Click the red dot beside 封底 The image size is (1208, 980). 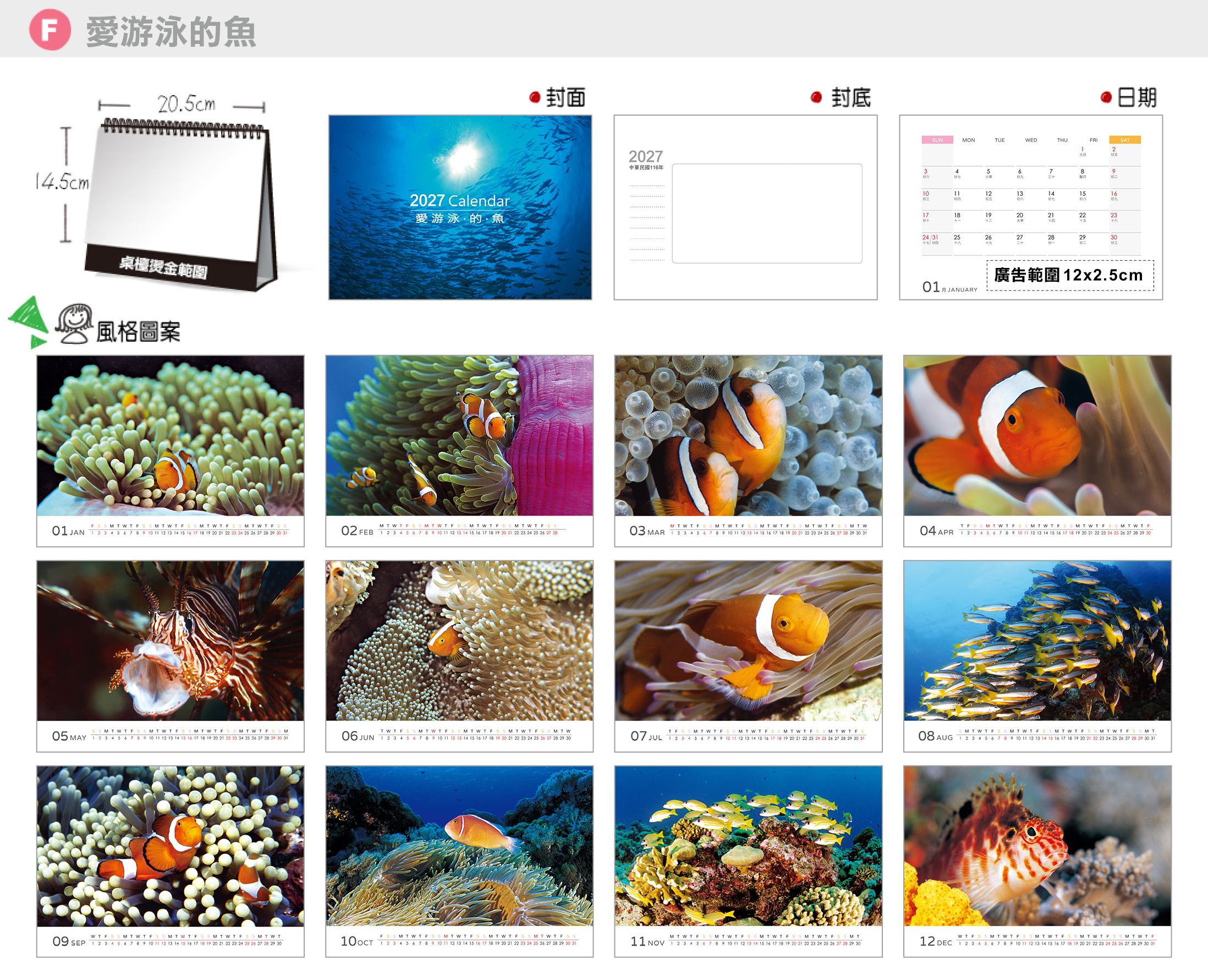click(816, 97)
